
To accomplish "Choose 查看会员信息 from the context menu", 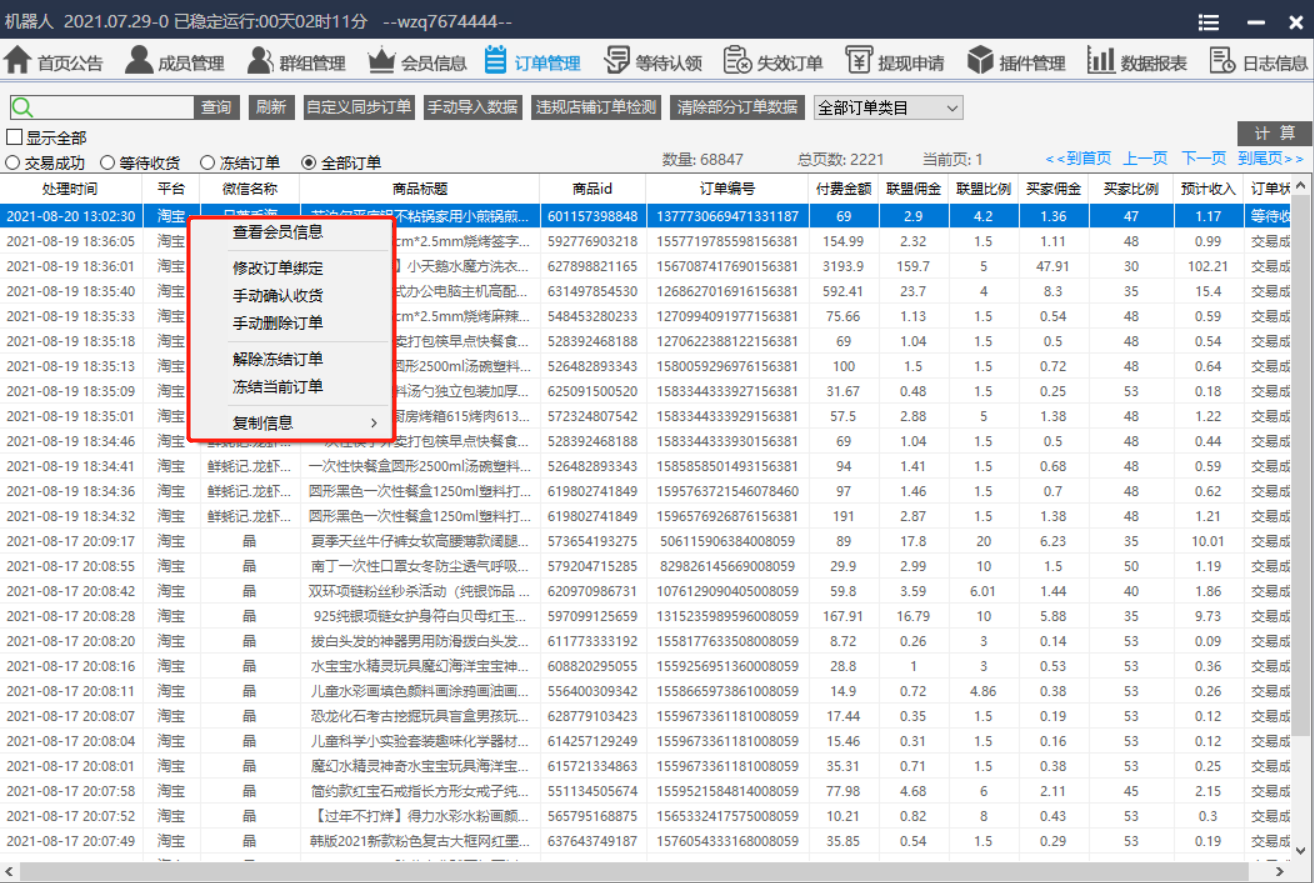I will pos(278,232).
